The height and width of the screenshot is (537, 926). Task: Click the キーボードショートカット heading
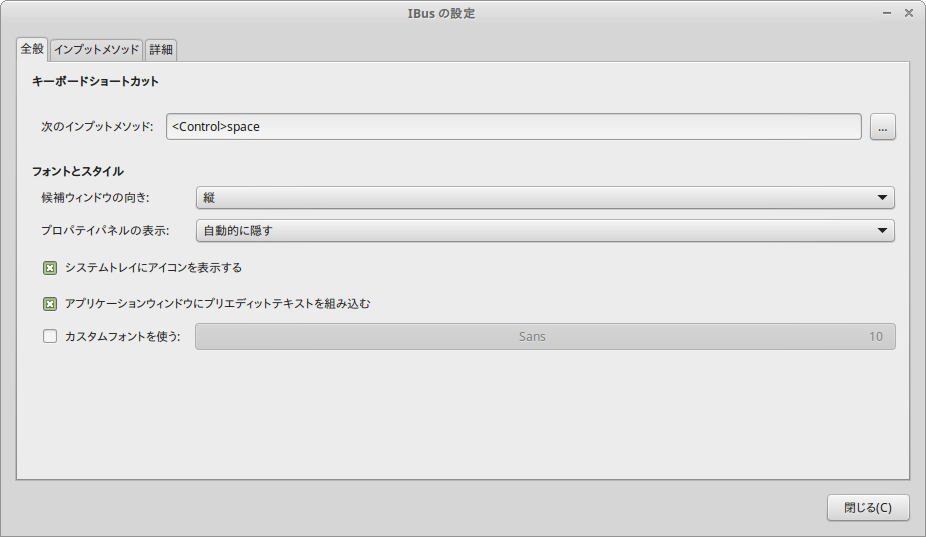click(x=95, y=82)
